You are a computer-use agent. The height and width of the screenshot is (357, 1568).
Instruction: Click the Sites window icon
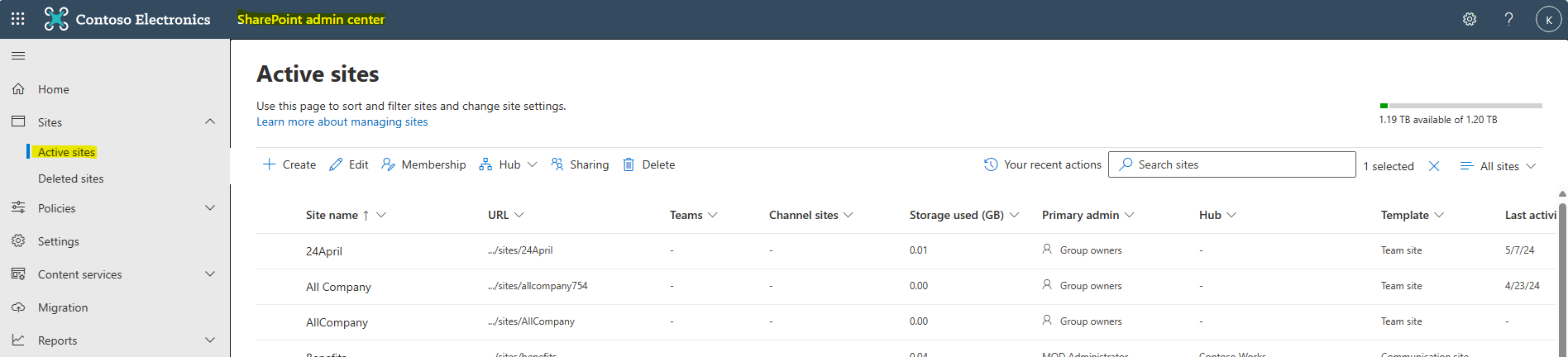pyautogui.click(x=18, y=121)
